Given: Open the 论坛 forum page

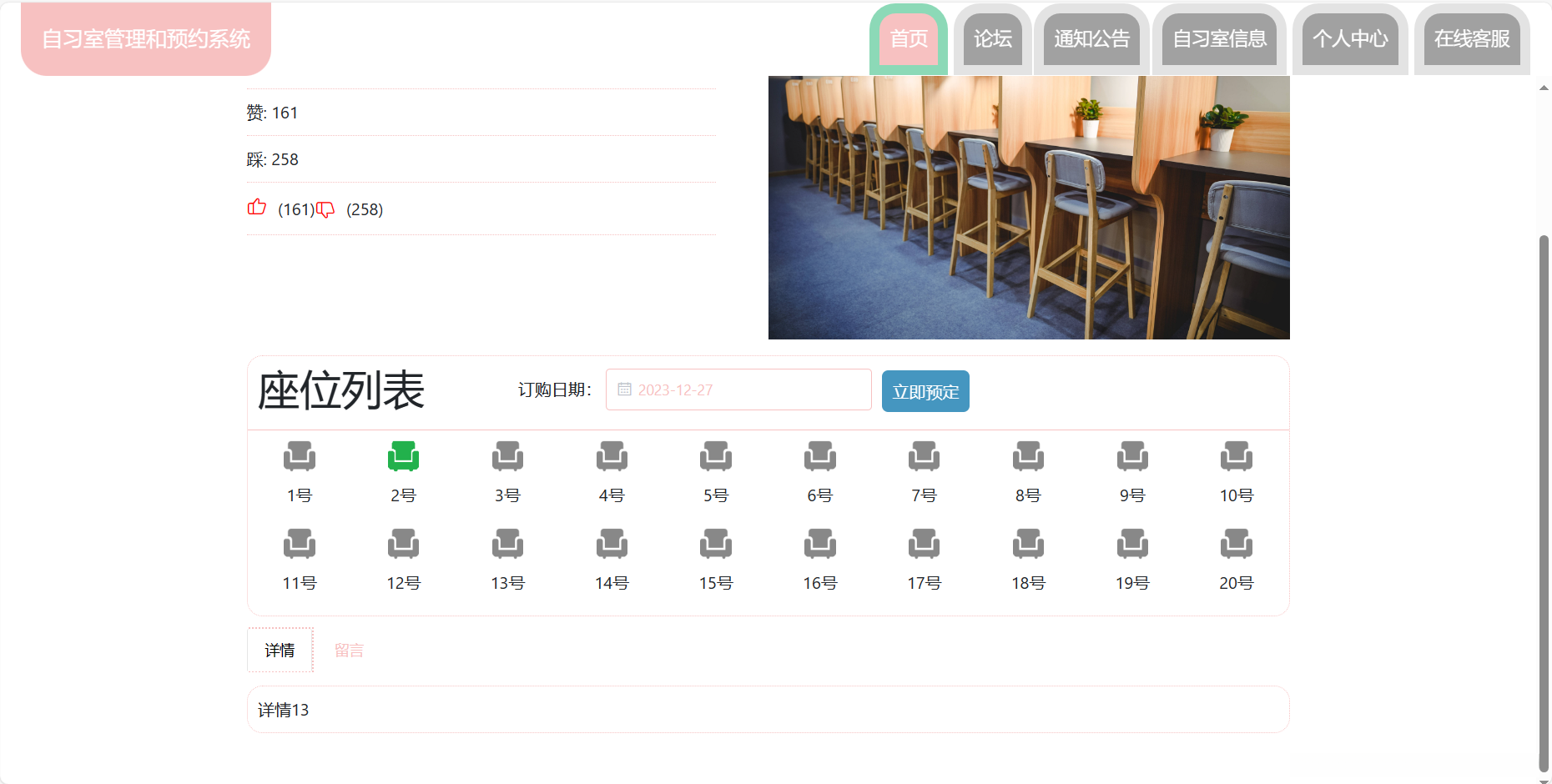Looking at the screenshot, I should point(992,38).
